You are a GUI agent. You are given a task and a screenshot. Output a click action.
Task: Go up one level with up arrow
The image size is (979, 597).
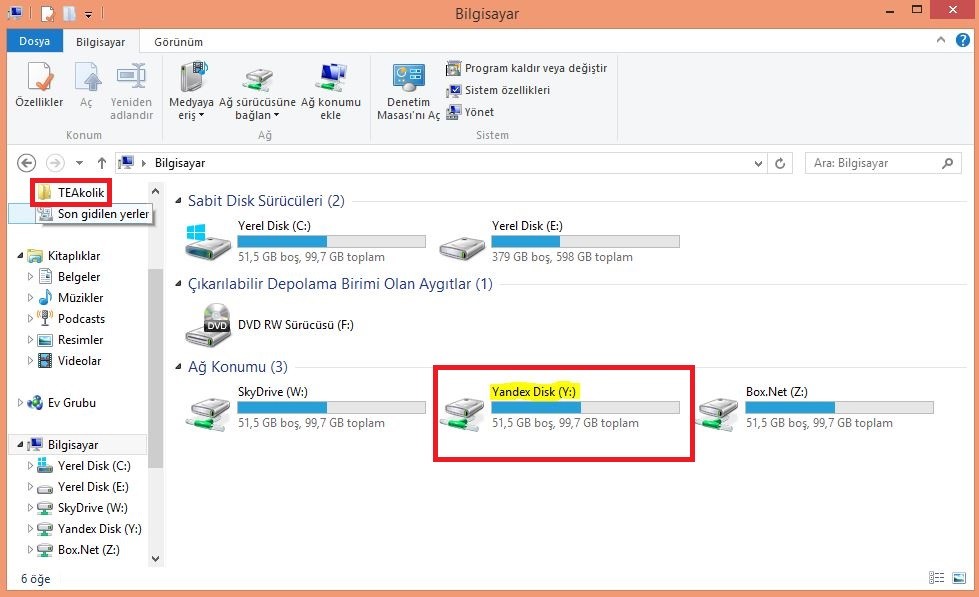pyautogui.click(x=102, y=163)
